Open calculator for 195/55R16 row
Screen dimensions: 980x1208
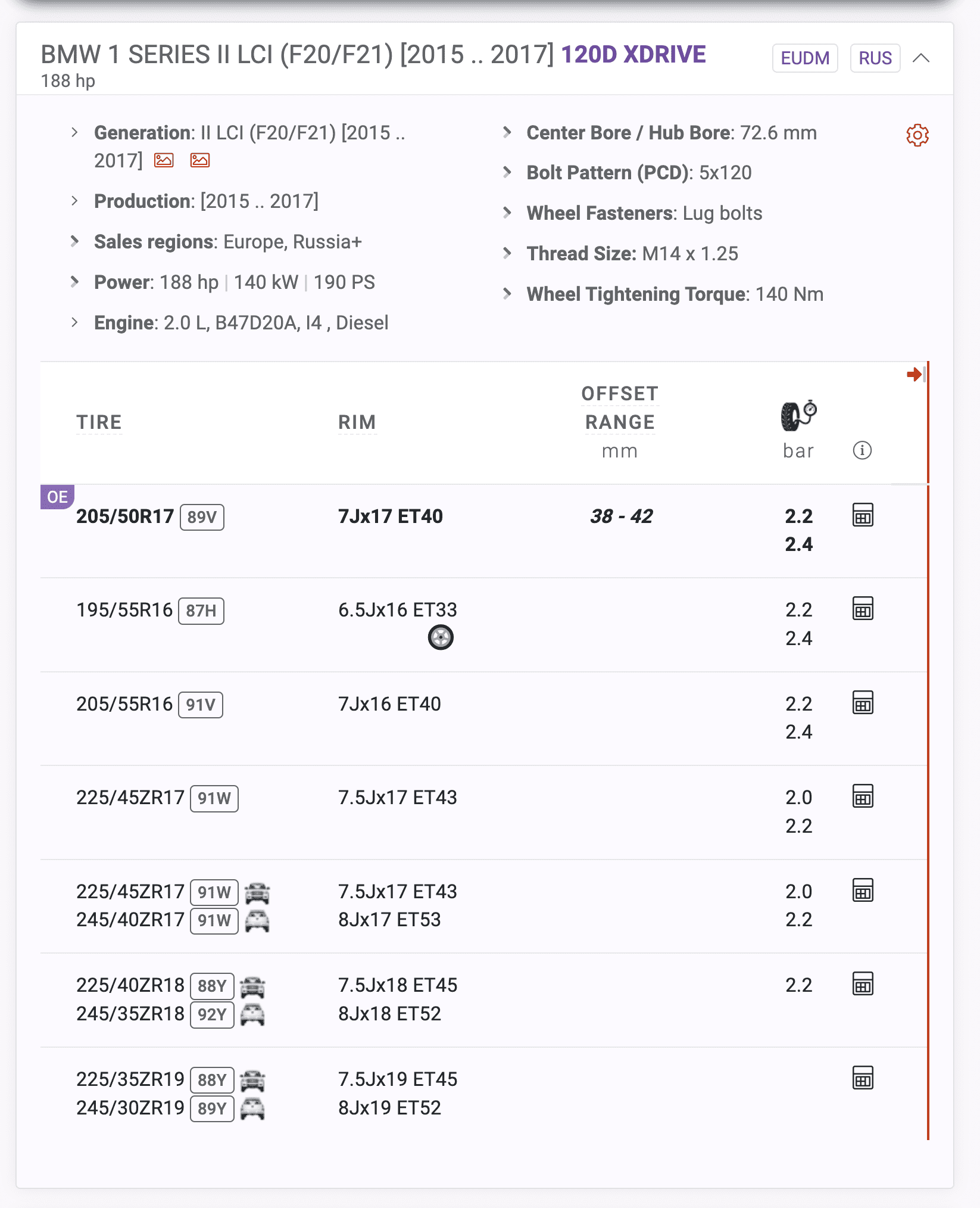click(863, 609)
